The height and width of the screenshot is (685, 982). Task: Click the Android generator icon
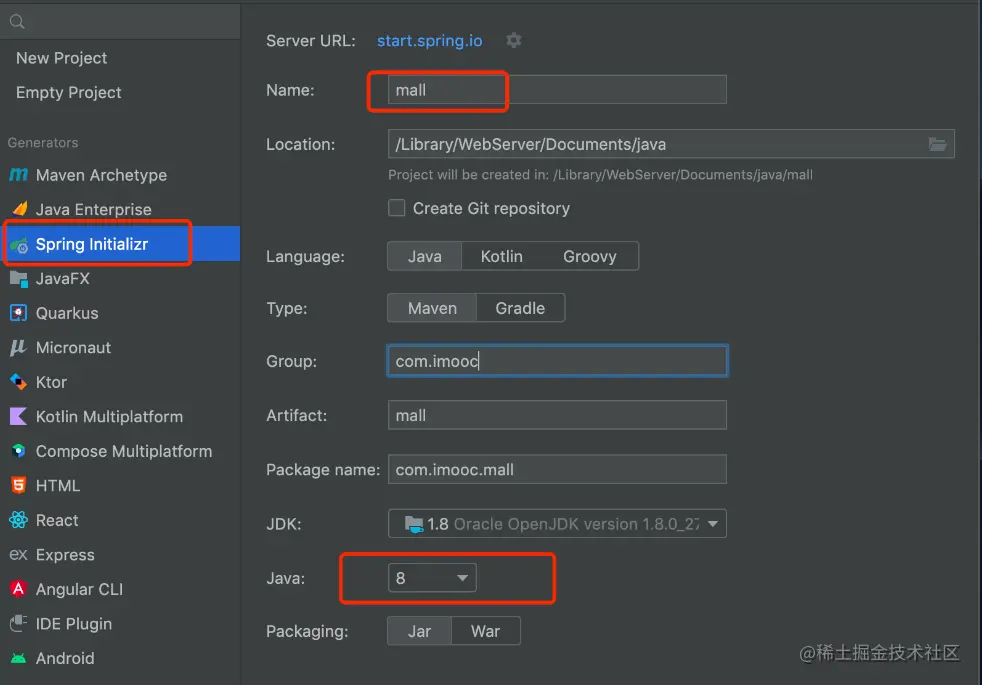coord(18,658)
